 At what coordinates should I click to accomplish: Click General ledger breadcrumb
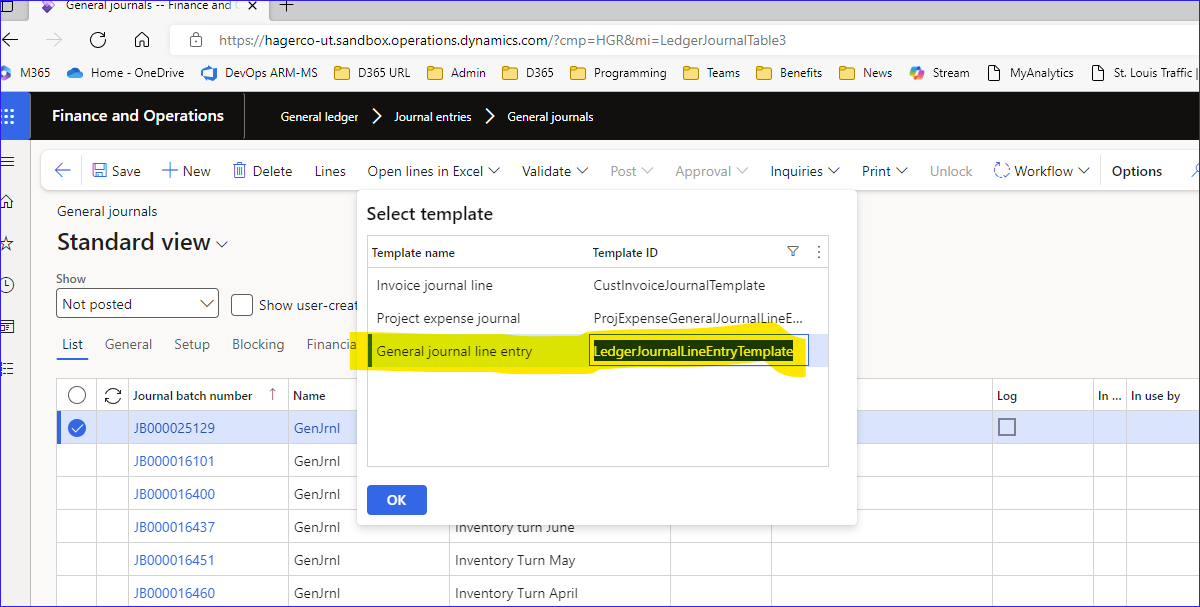click(319, 117)
